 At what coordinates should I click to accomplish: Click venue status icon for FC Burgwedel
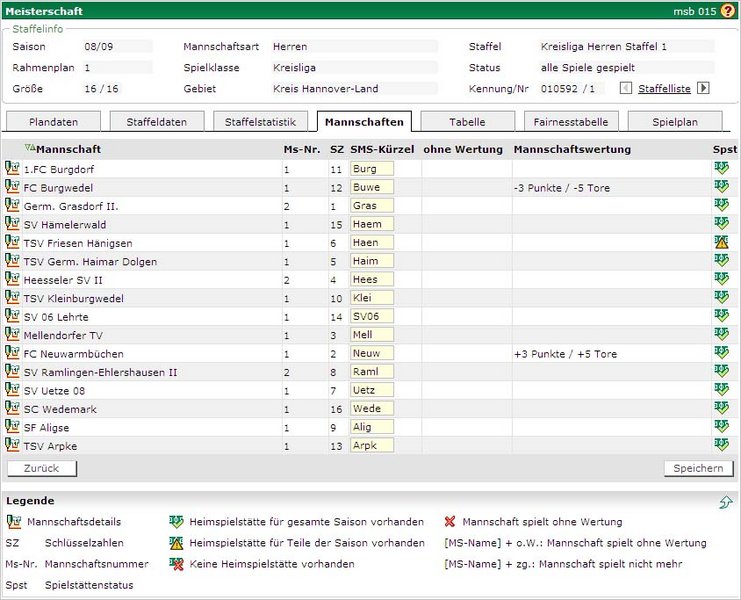point(721,187)
